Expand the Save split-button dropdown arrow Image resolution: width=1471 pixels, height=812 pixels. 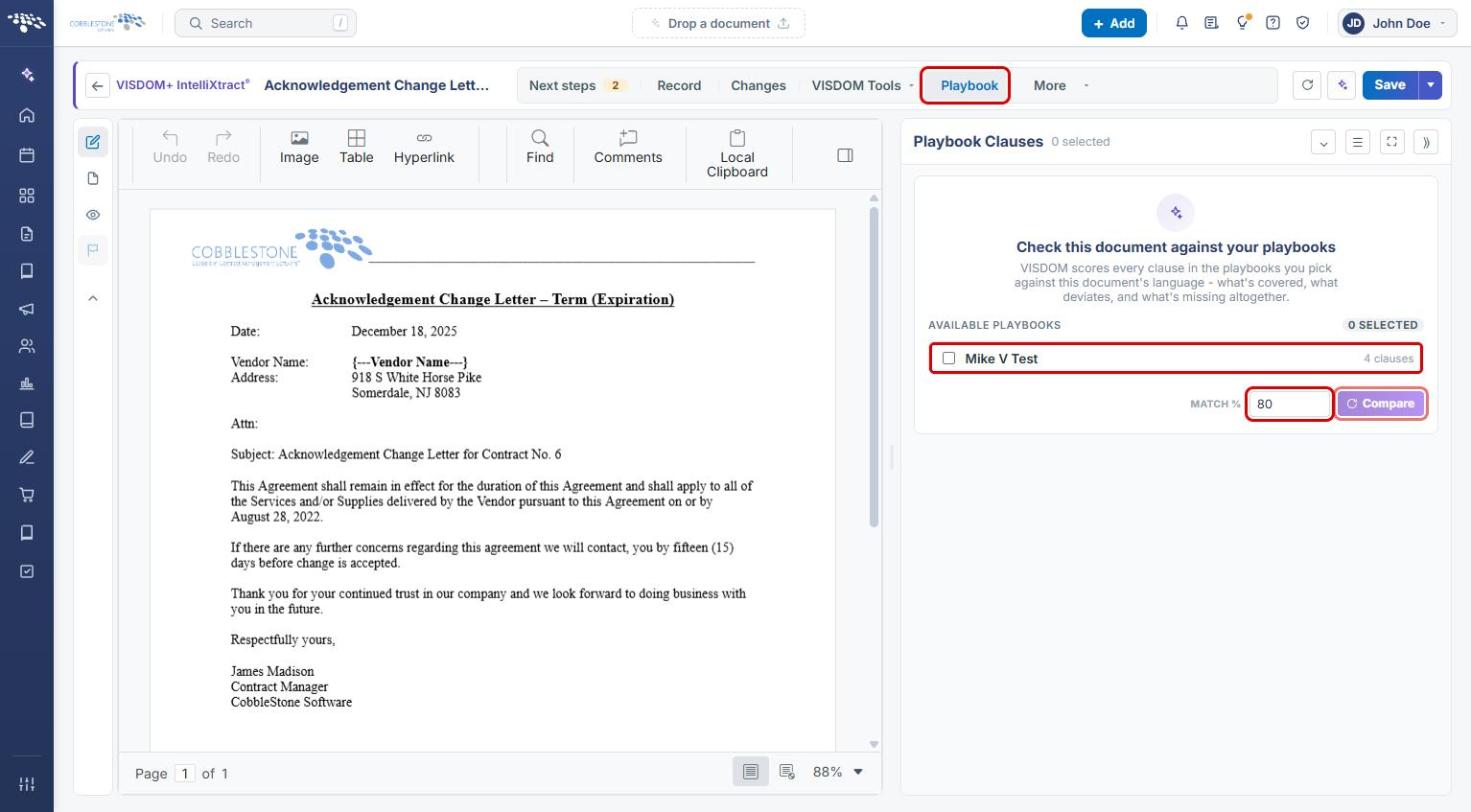point(1431,85)
